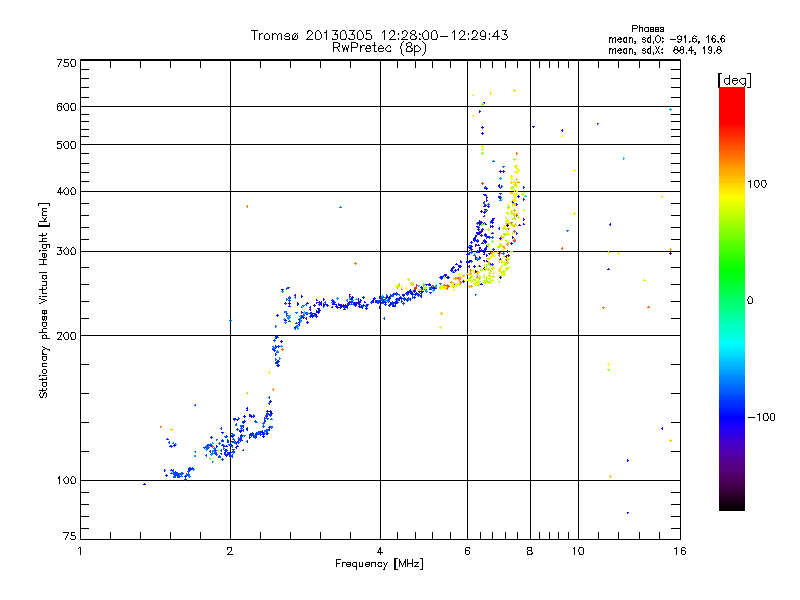Image resolution: width=800 pixels, height=600 pixels.
Task: Click the x-axis tick label "4"
Action: point(380,551)
